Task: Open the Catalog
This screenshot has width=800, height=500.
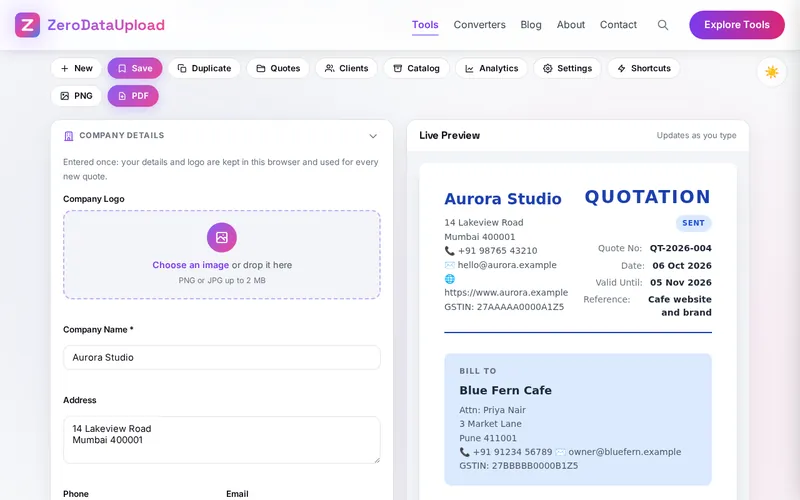Action: point(416,68)
